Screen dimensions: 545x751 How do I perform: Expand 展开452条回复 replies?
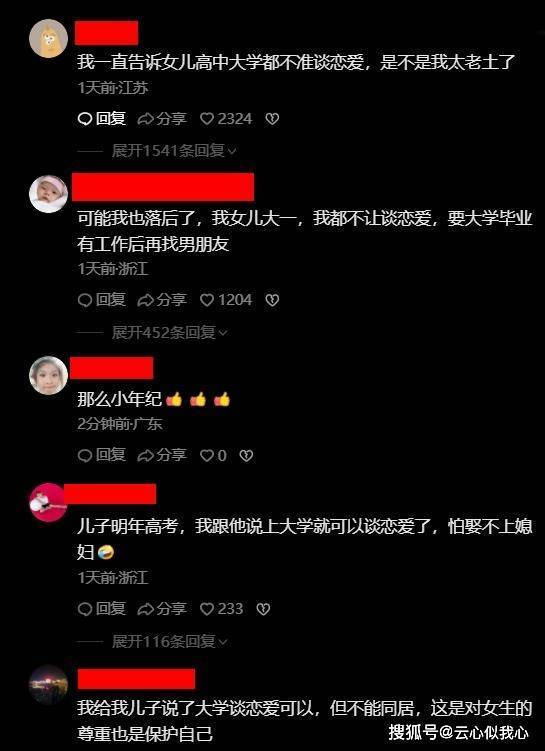[x=169, y=332]
